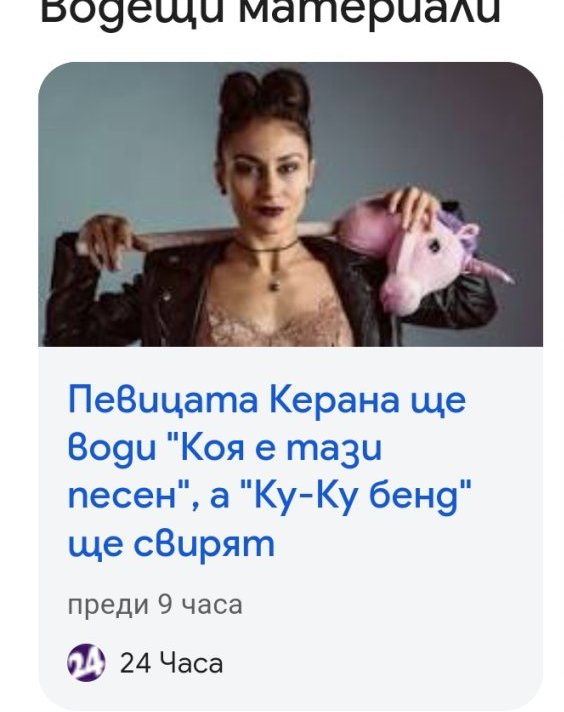Viewport: 564px width, 712px height.
Task: Click the word 'води' in headline
Action: pos(112,448)
